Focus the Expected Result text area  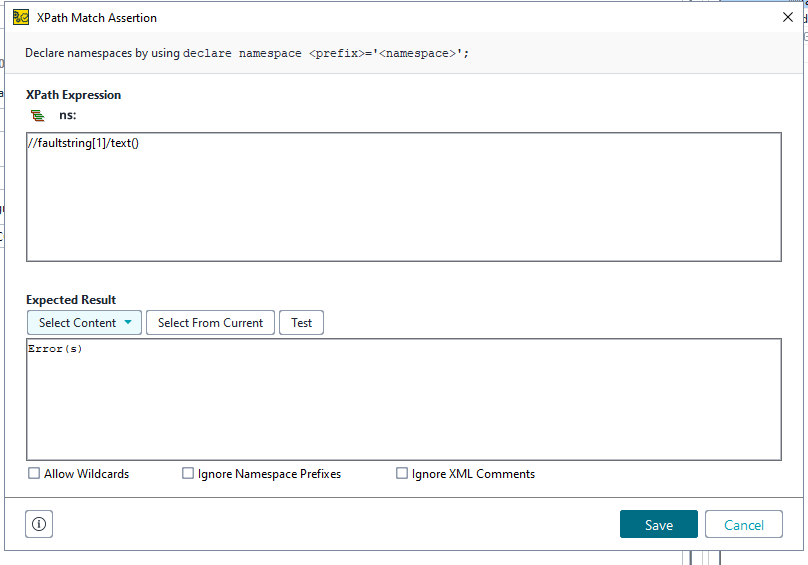[x=403, y=400]
